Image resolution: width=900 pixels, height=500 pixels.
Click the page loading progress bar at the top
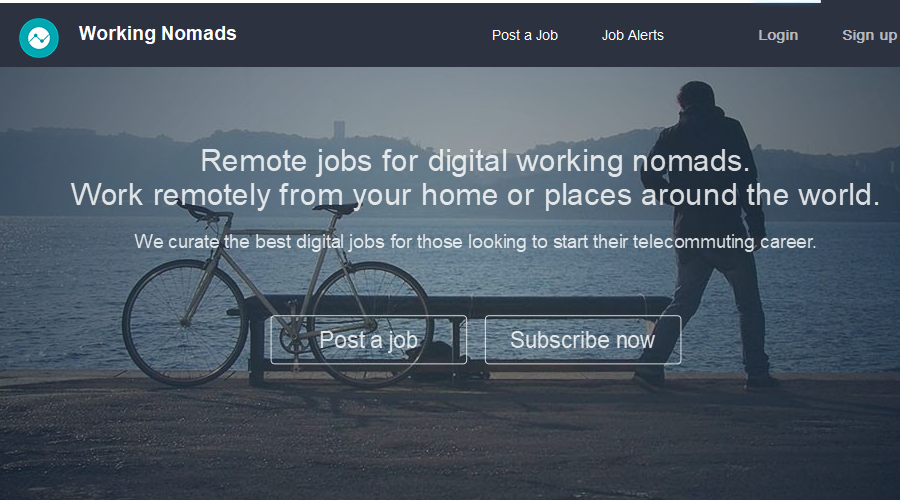tap(410, 1)
